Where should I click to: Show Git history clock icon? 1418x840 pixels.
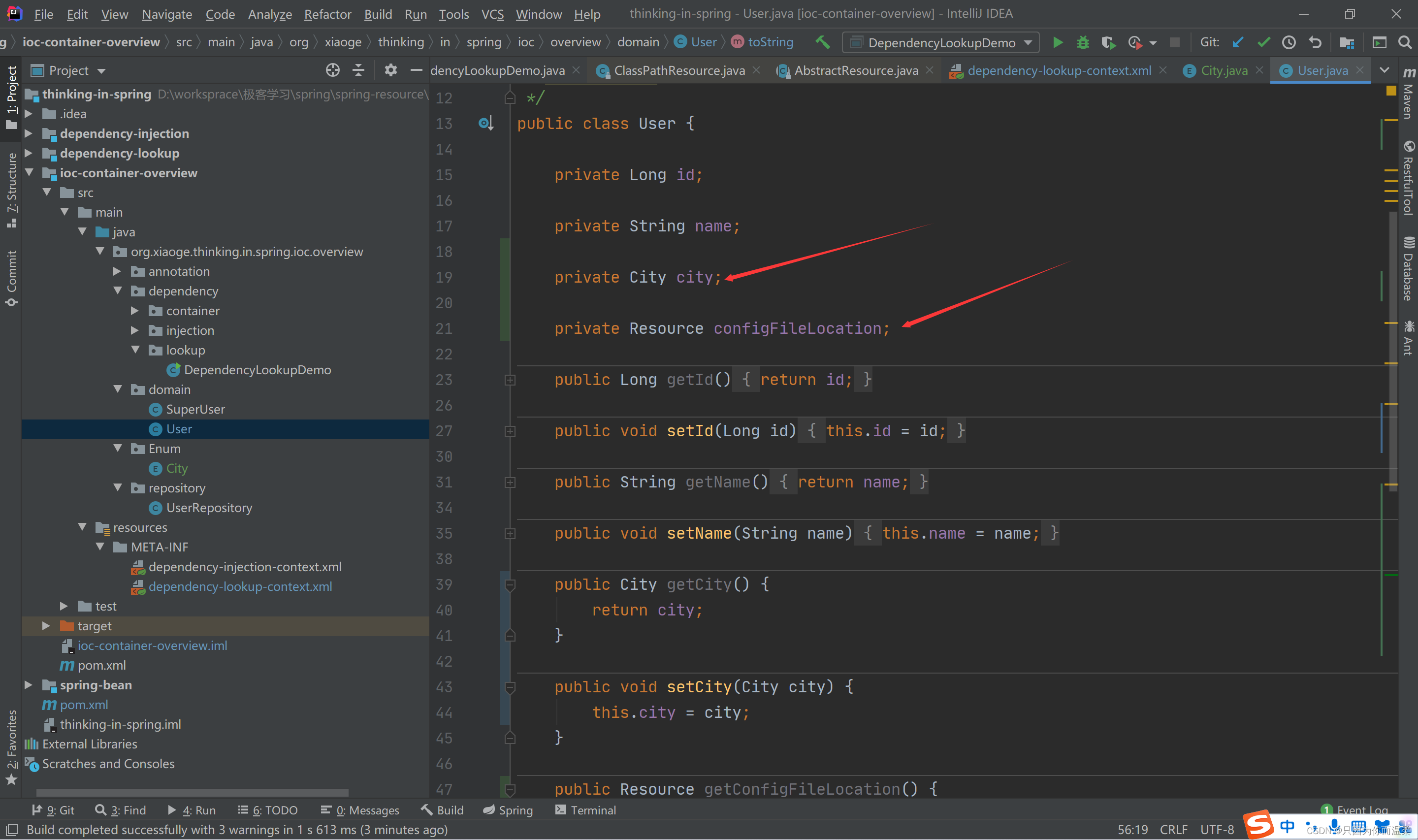click(x=1289, y=42)
